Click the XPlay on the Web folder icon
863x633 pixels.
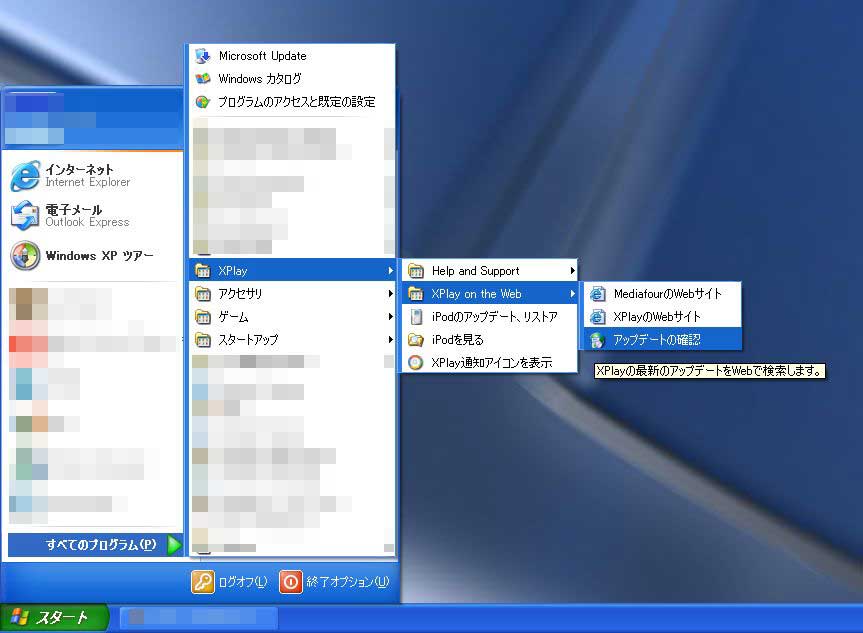tap(416, 294)
